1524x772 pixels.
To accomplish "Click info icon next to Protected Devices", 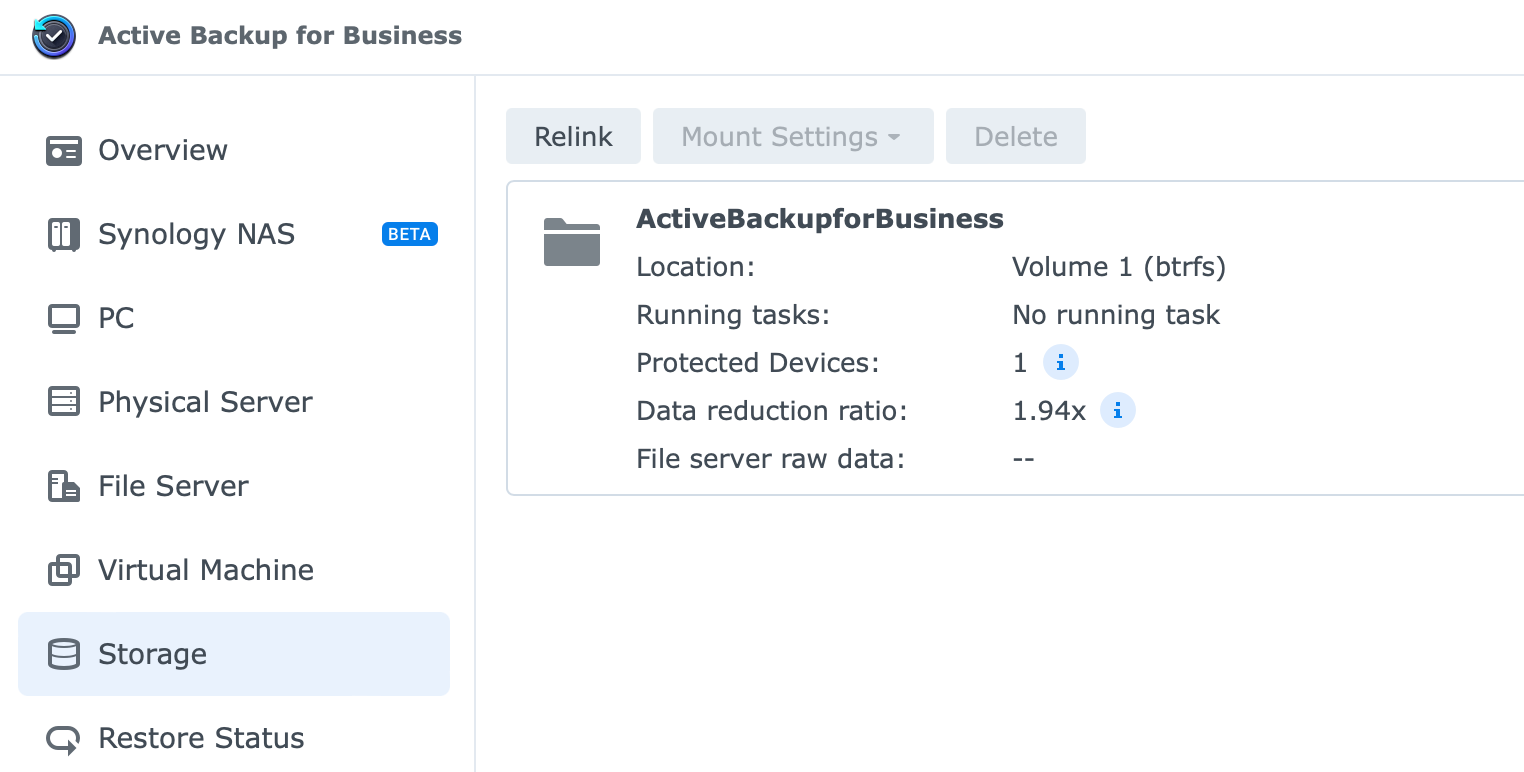I will point(1061,363).
